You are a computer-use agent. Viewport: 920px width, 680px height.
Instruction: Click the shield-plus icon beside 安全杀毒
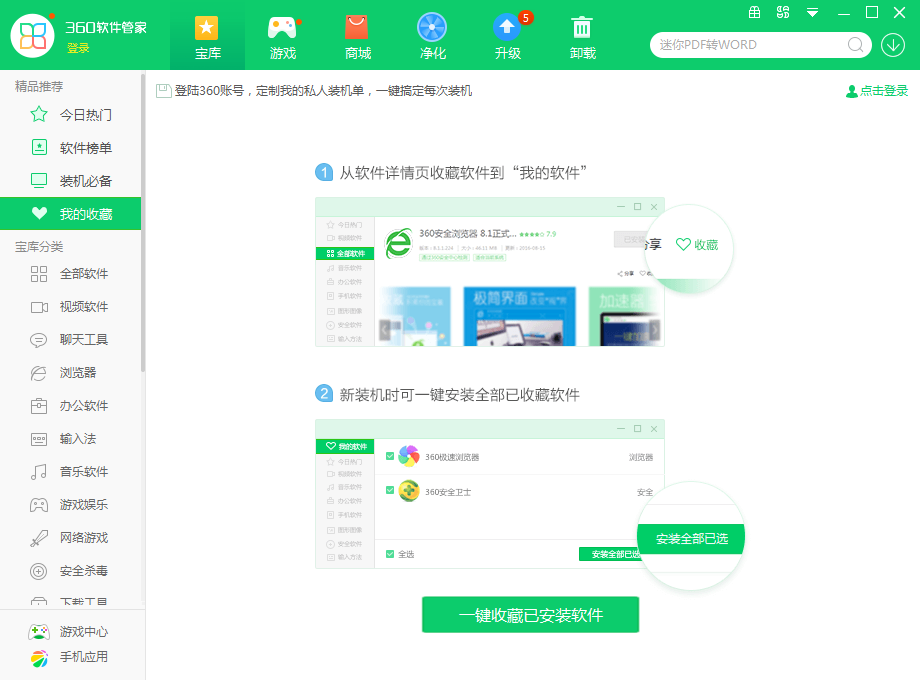pos(39,571)
